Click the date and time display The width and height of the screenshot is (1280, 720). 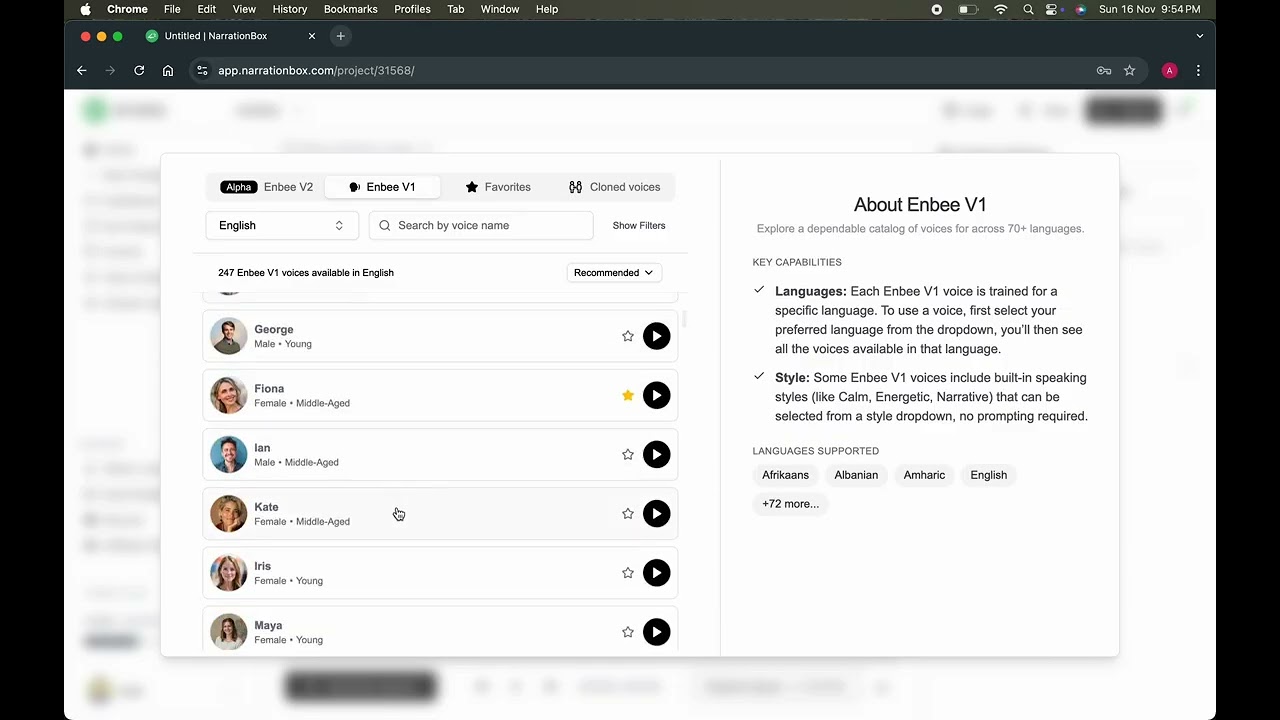coord(1150,9)
